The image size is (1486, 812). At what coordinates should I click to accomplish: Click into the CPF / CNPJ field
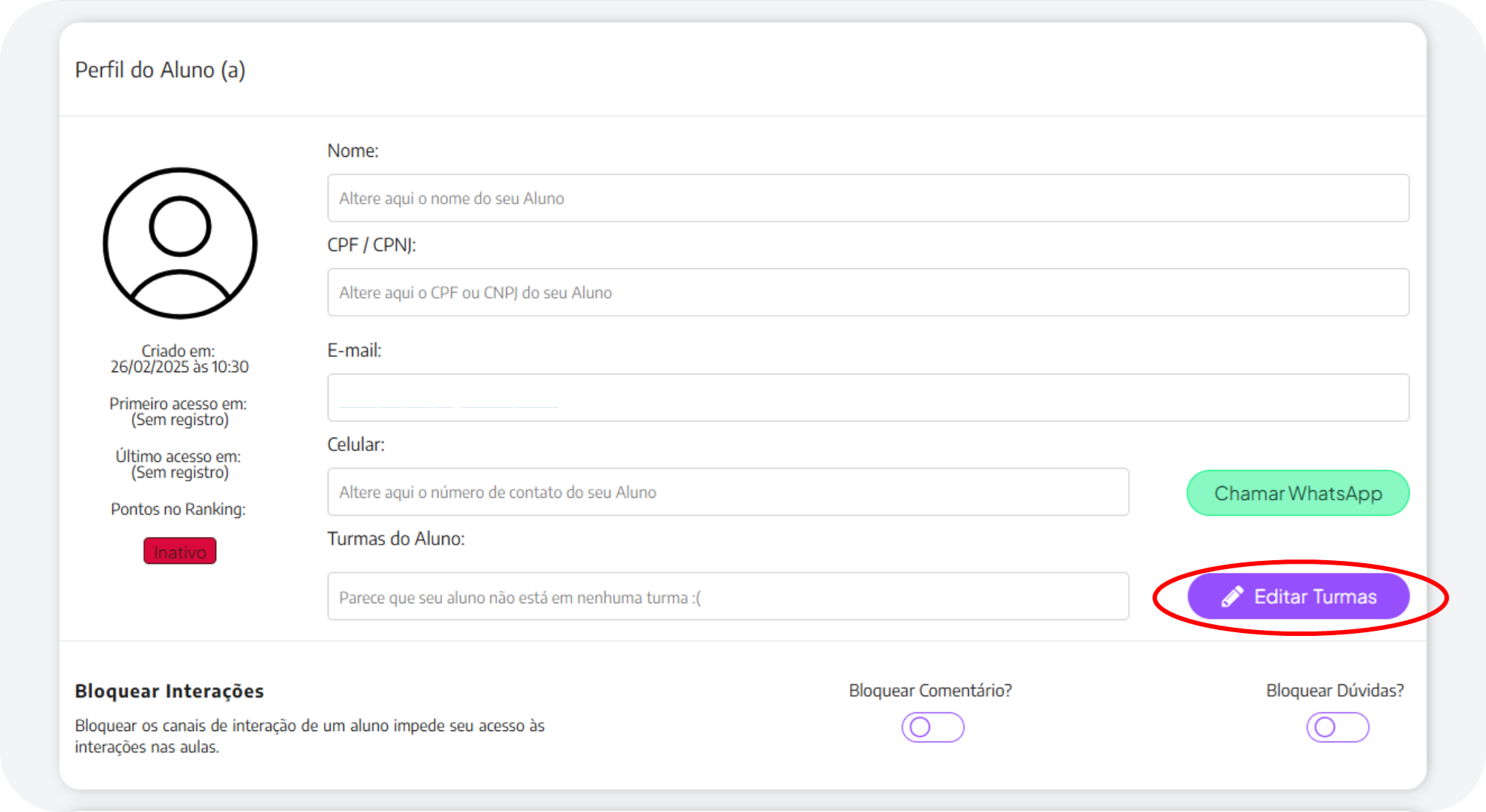pyautogui.click(x=867, y=293)
